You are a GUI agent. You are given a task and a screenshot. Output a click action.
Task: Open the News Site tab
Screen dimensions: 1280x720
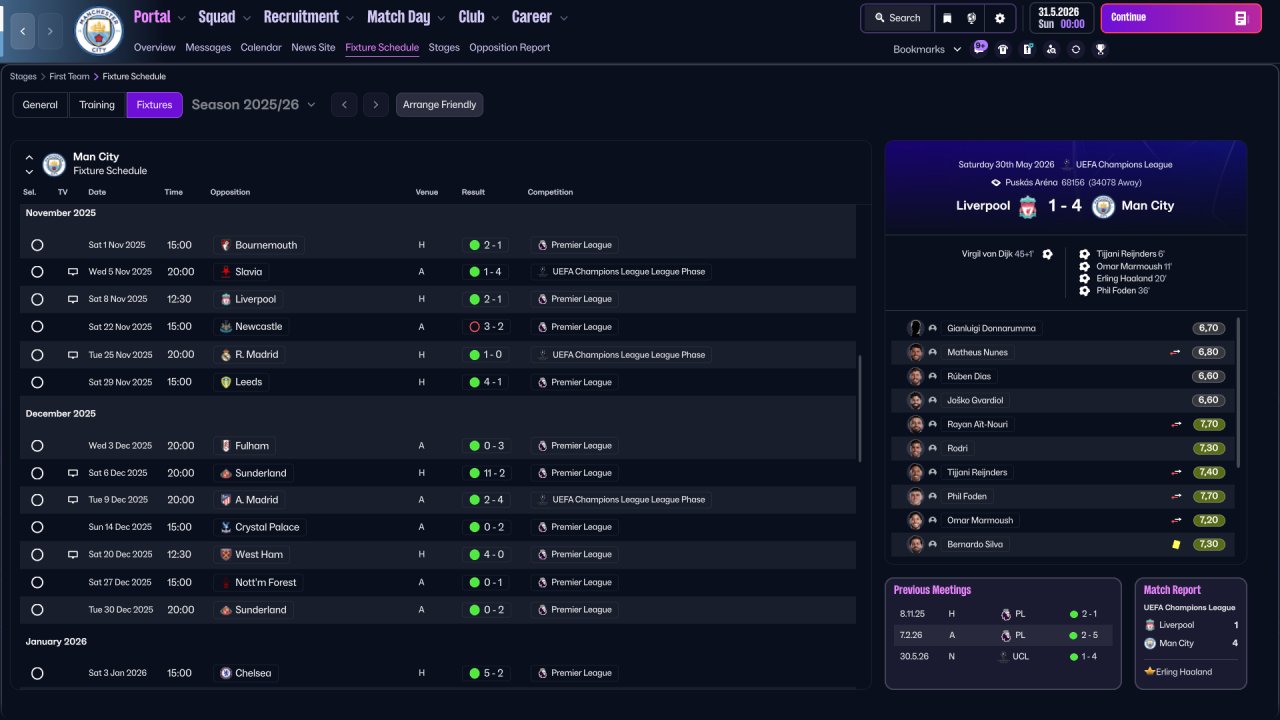click(x=313, y=48)
